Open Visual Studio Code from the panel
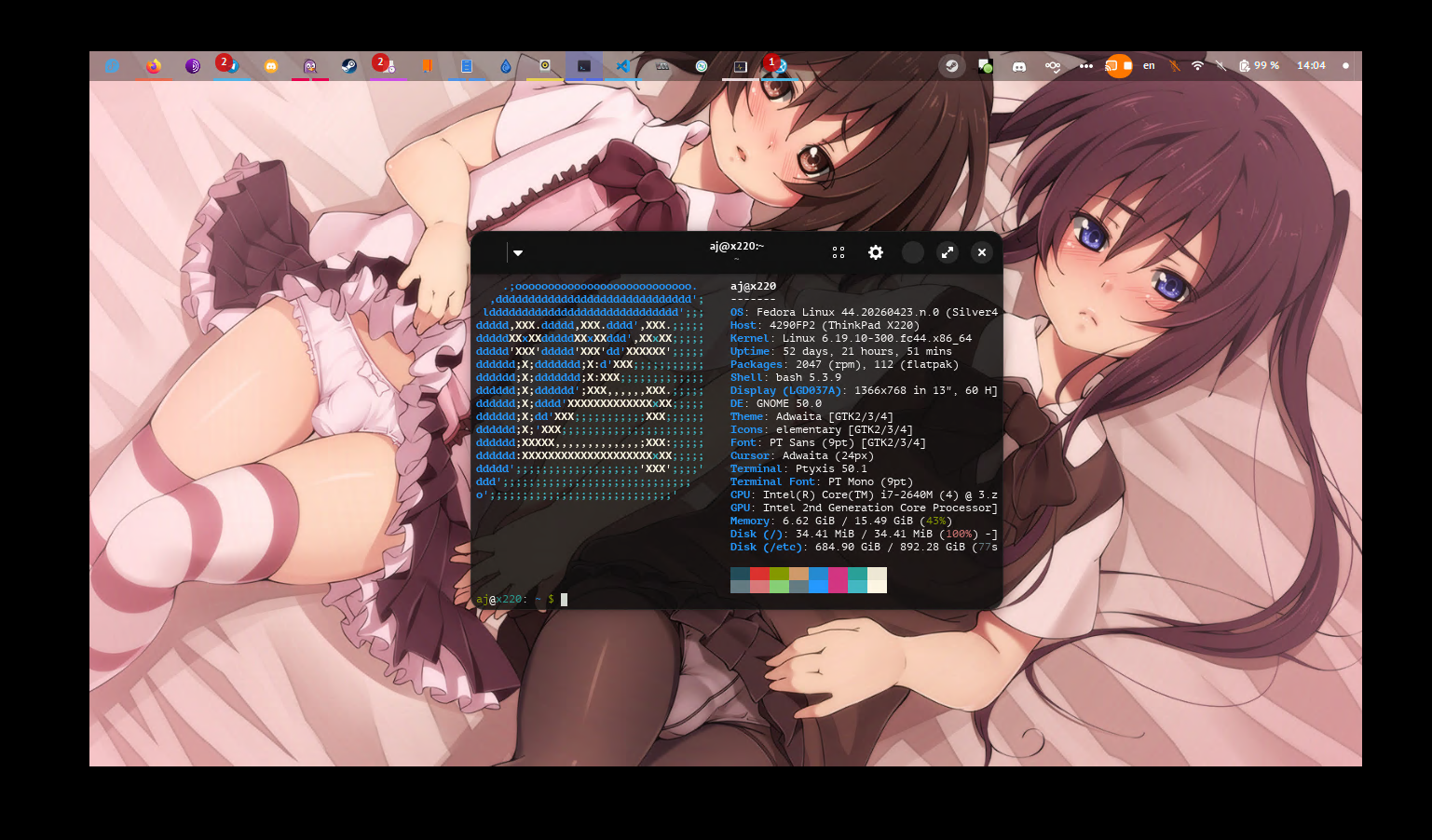This screenshot has height=840, width=1432. (623, 66)
